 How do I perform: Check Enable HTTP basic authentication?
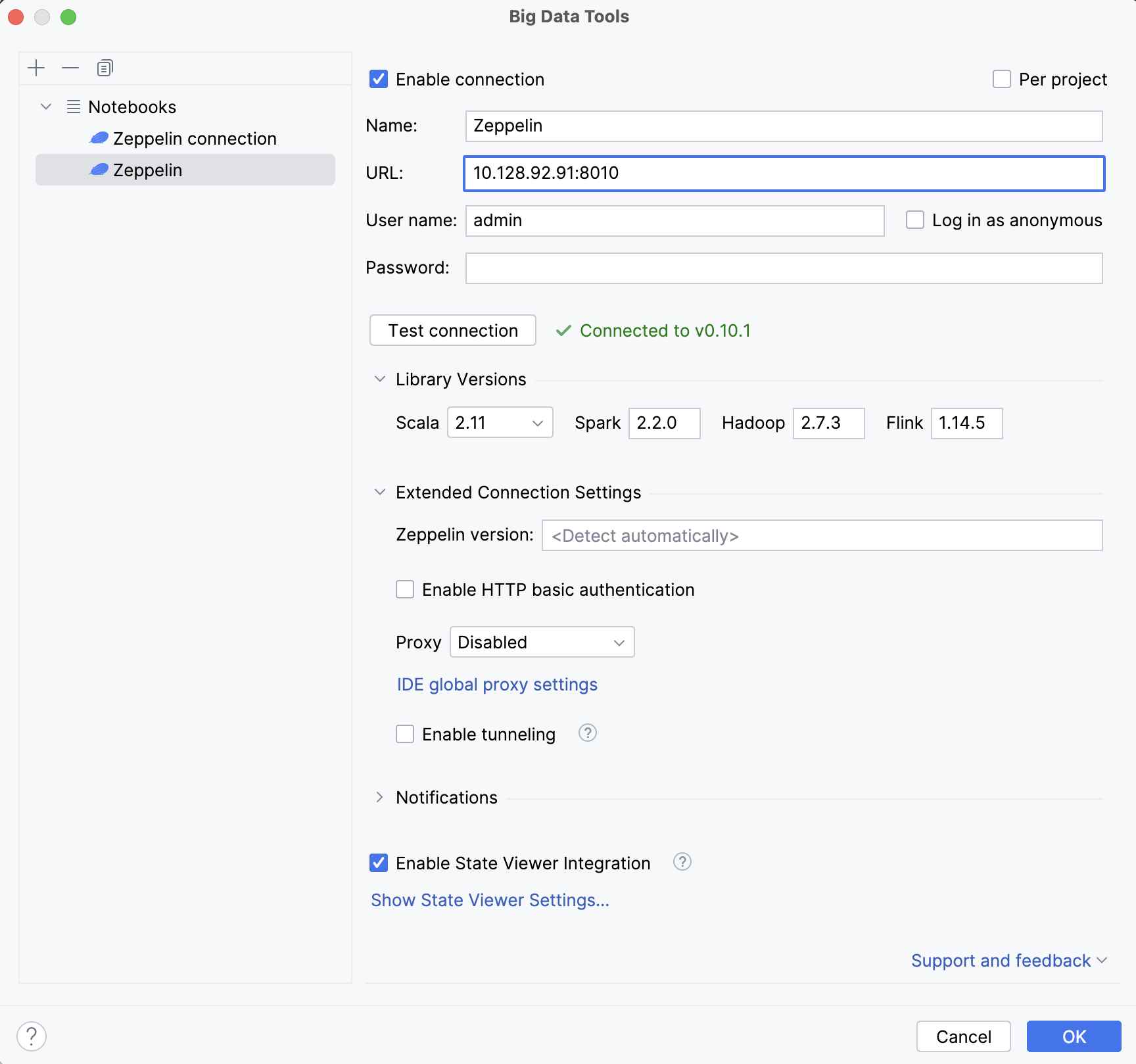click(x=405, y=589)
